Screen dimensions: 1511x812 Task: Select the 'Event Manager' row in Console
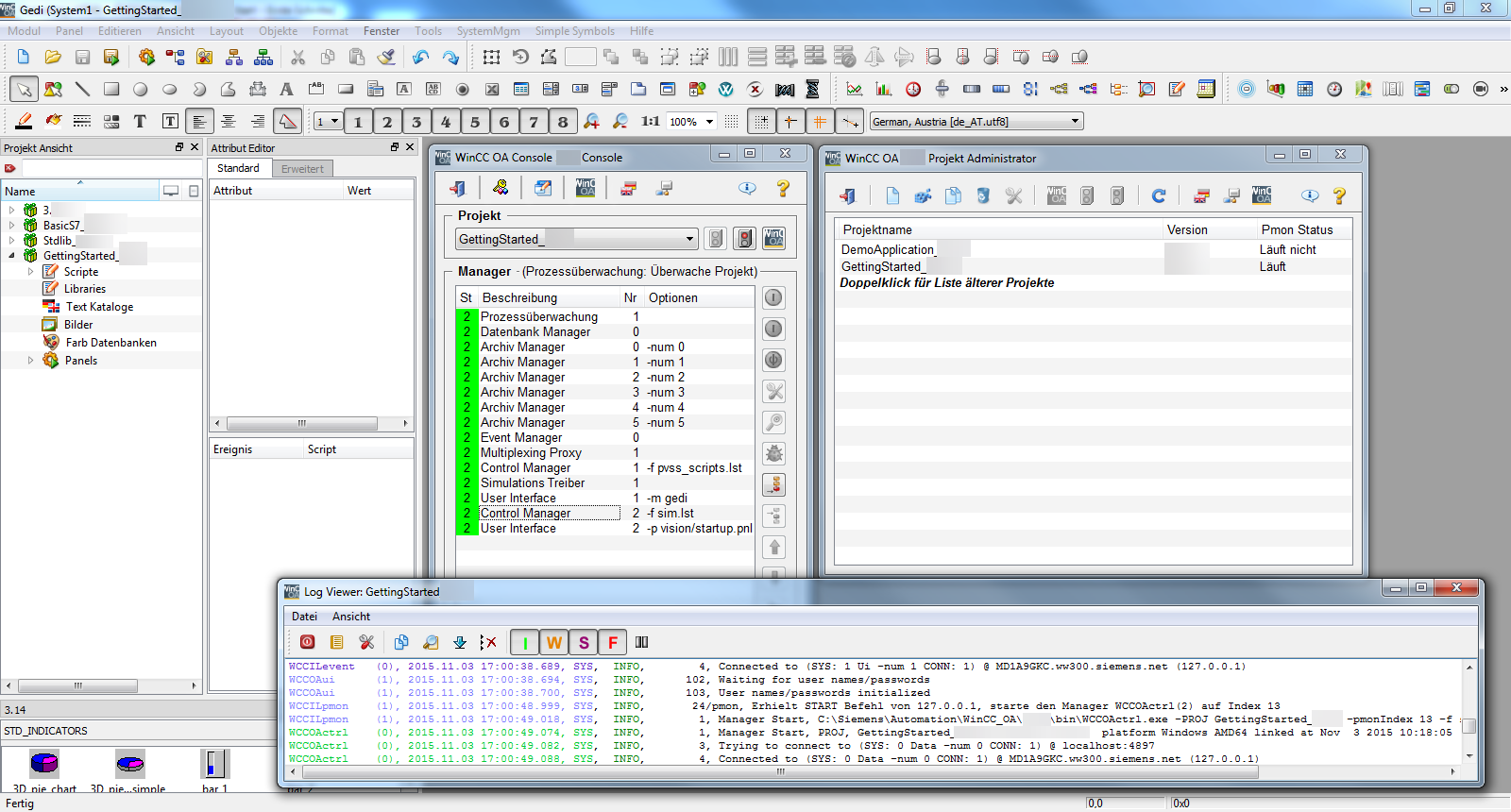(x=604, y=438)
